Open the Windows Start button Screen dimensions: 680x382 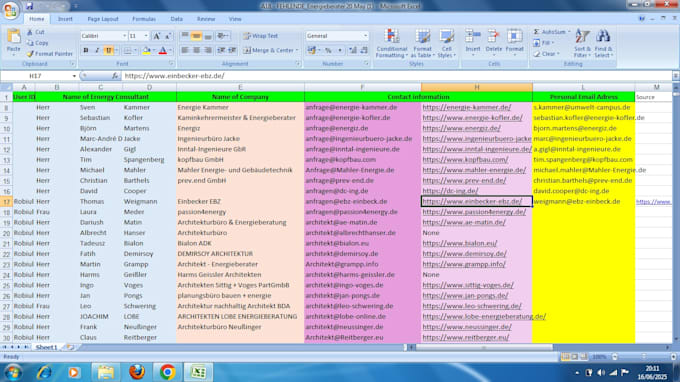[x=13, y=372]
